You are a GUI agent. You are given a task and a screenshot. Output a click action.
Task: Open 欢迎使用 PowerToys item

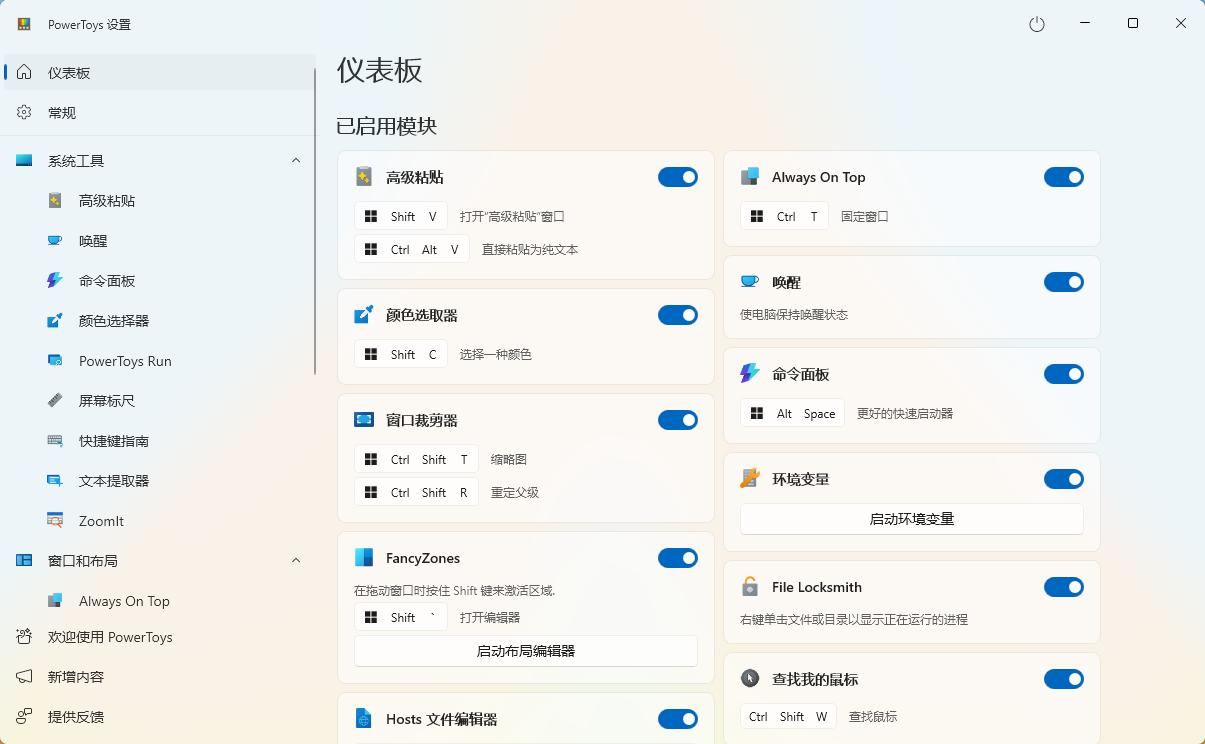[x=159, y=637]
